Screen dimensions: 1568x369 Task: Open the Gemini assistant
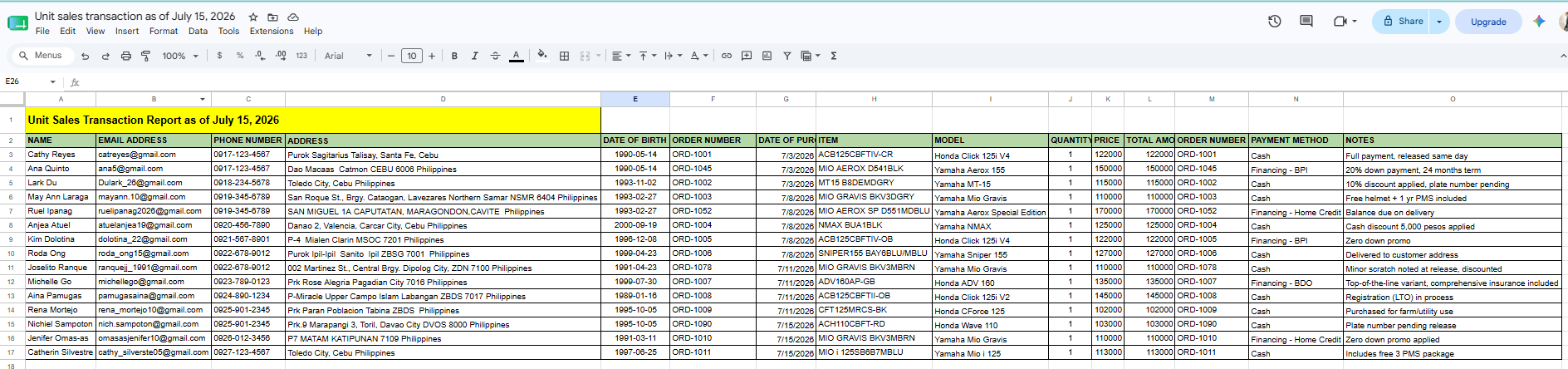click(1539, 22)
